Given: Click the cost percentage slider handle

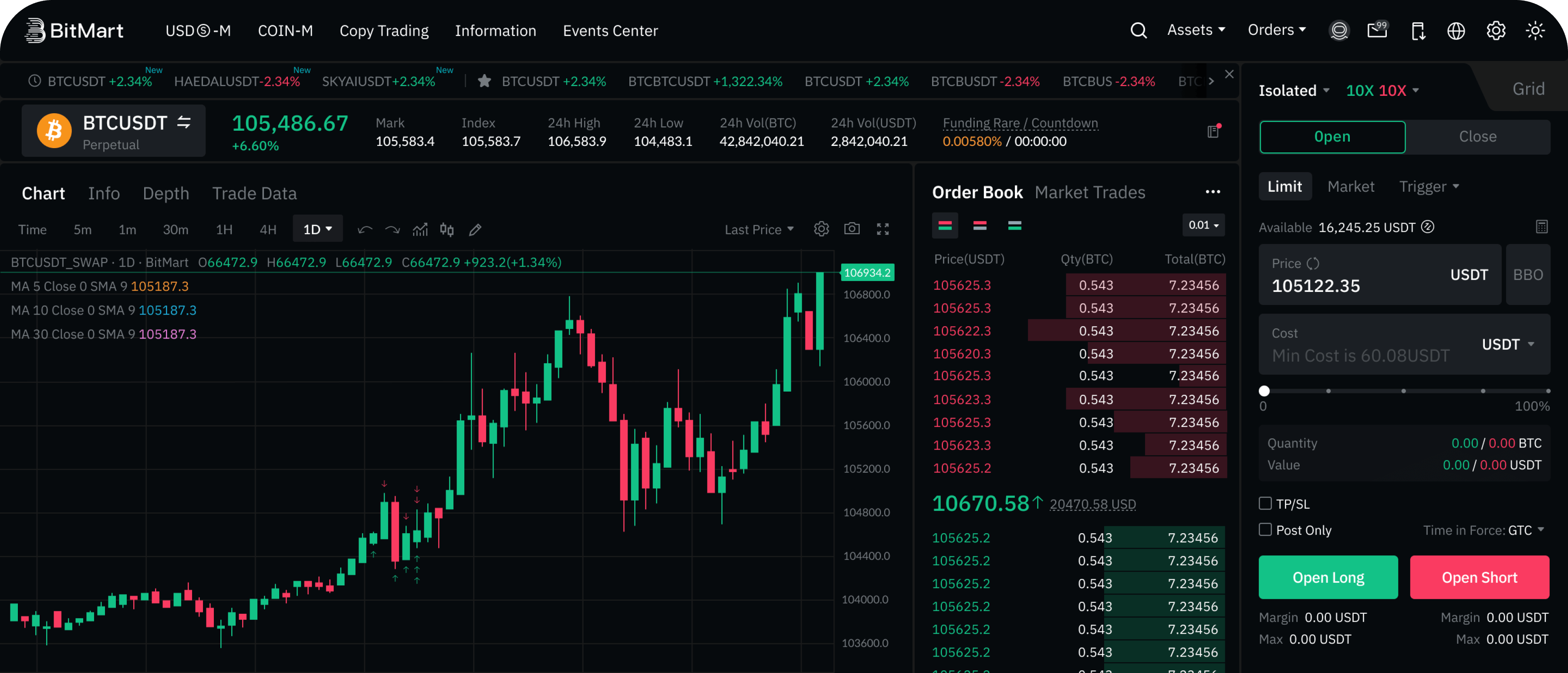Looking at the screenshot, I should [x=1264, y=391].
